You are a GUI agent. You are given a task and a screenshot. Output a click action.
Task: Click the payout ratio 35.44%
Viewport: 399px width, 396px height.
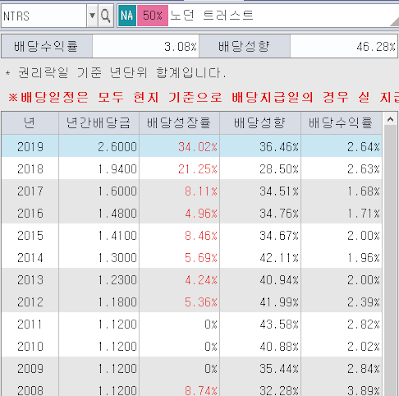click(x=279, y=369)
